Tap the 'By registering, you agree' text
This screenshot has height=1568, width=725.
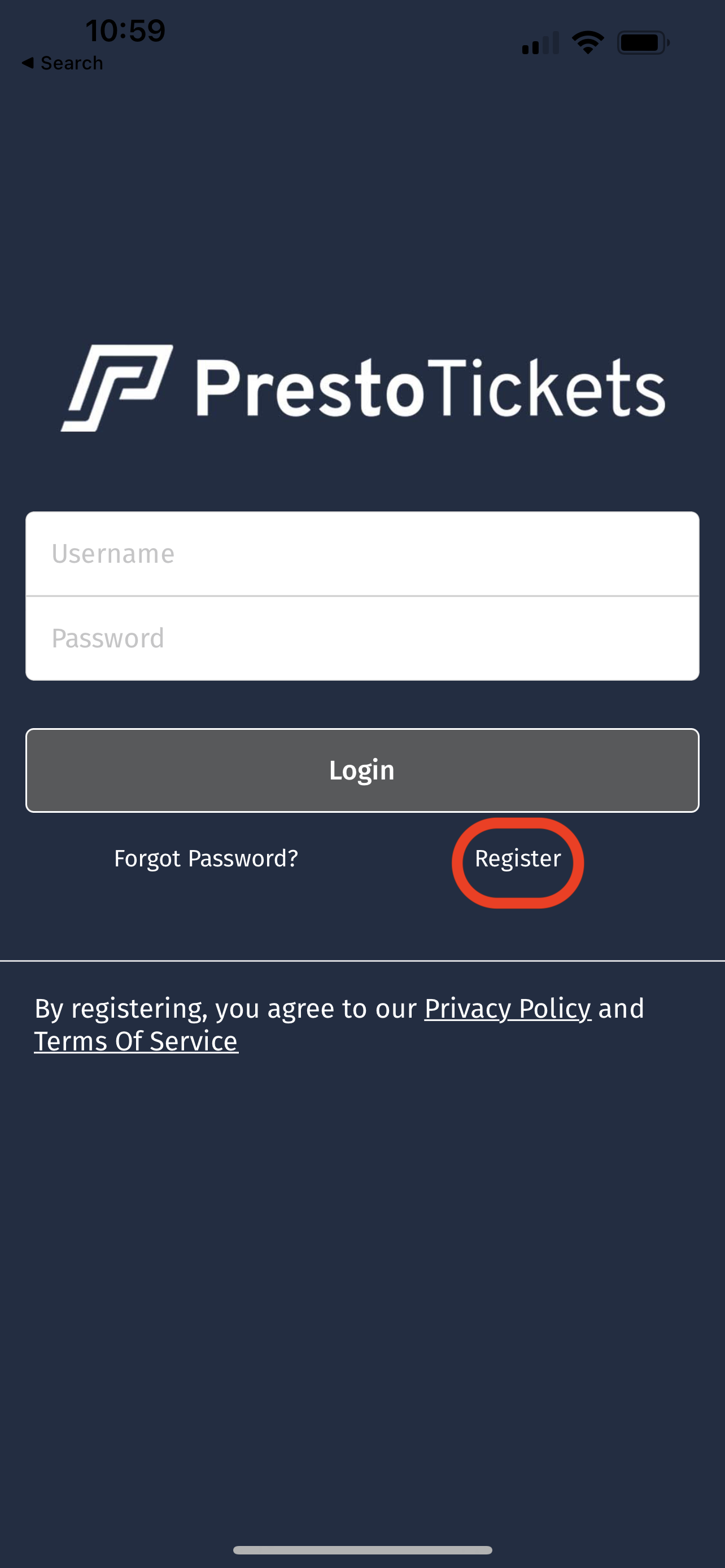tap(225, 1009)
